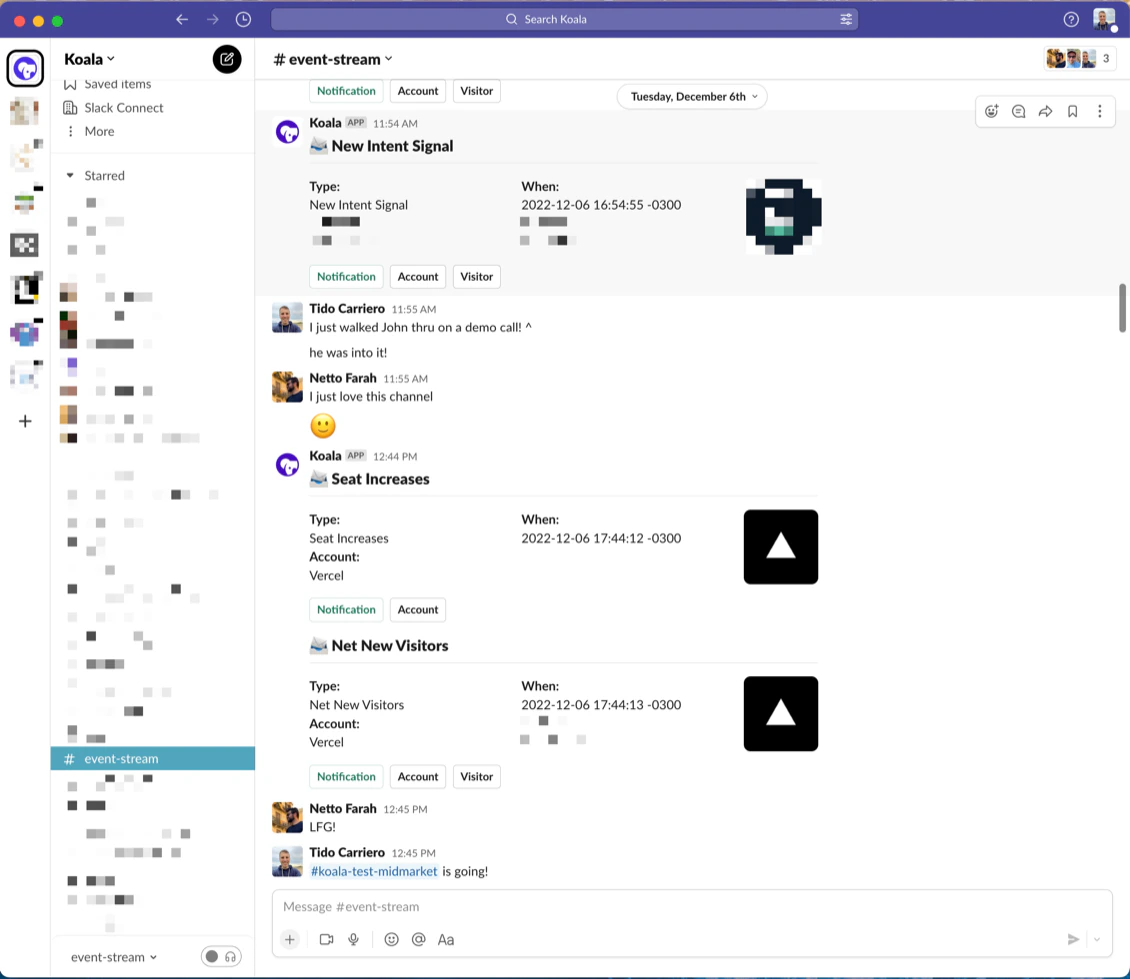Screen dimensions: 1130x979
Task: Open the Tuesday, December 6th date dropdown
Action: click(692, 97)
